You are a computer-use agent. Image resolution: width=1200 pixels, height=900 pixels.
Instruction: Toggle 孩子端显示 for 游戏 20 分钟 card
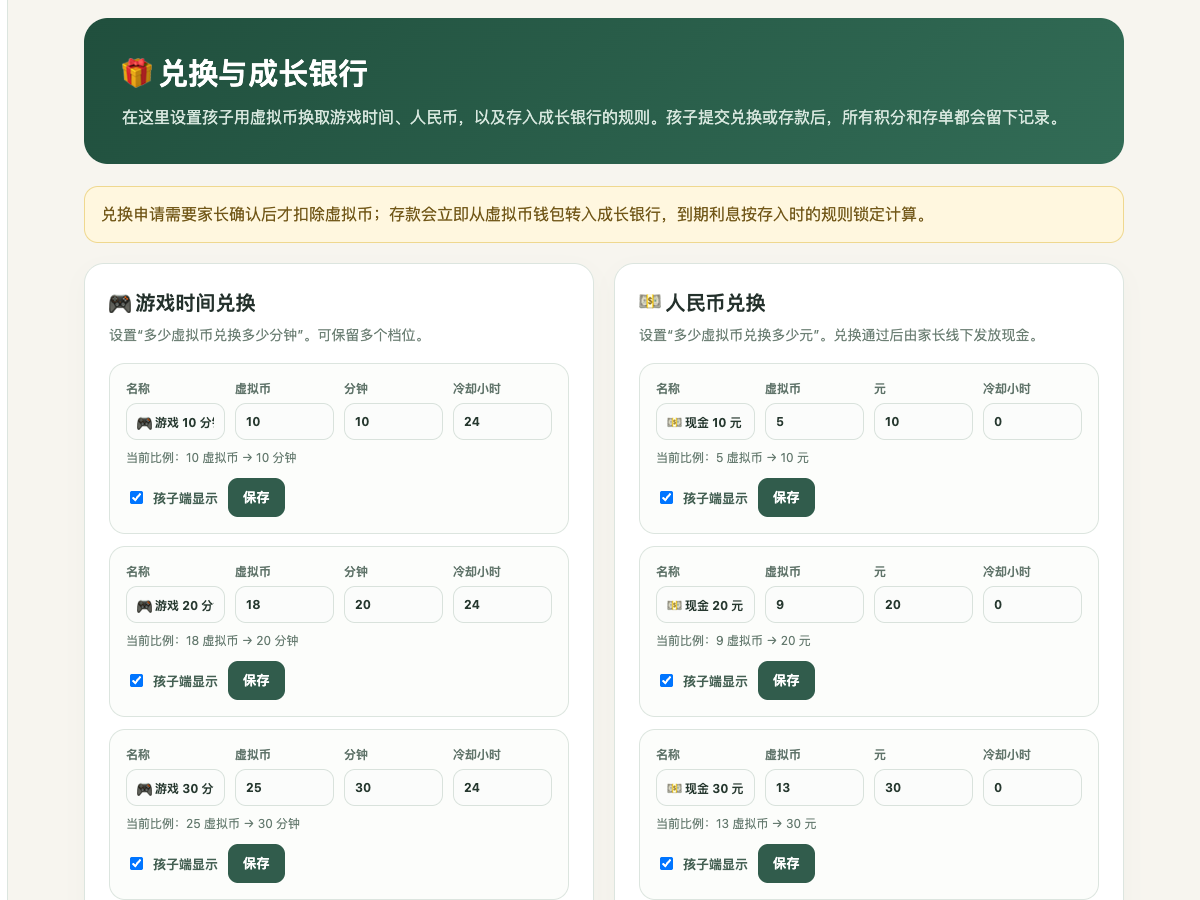tap(137, 680)
